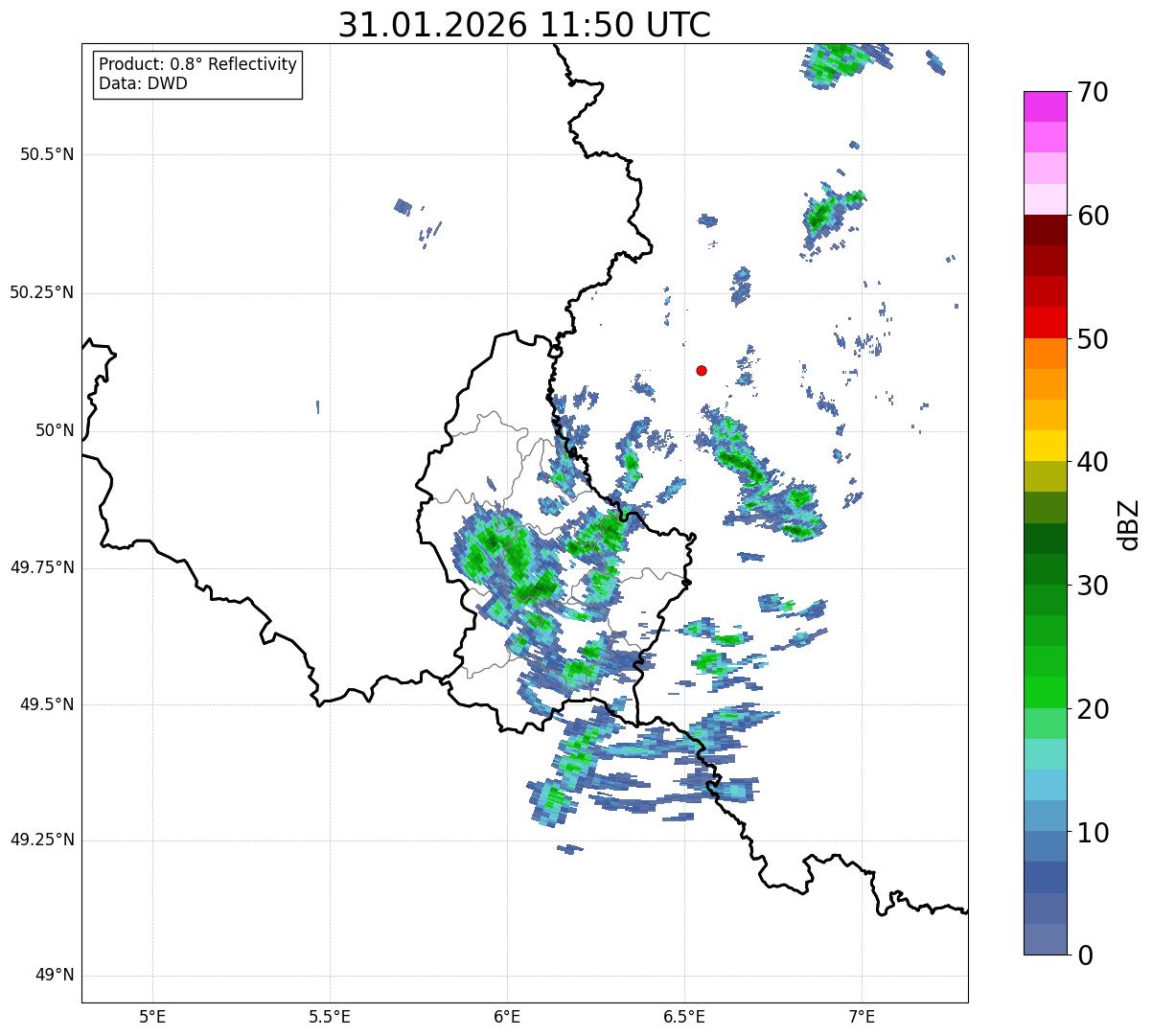Click the longitude label "6°E"
This screenshot has height=1036, width=1152.
tap(507, 1016)
